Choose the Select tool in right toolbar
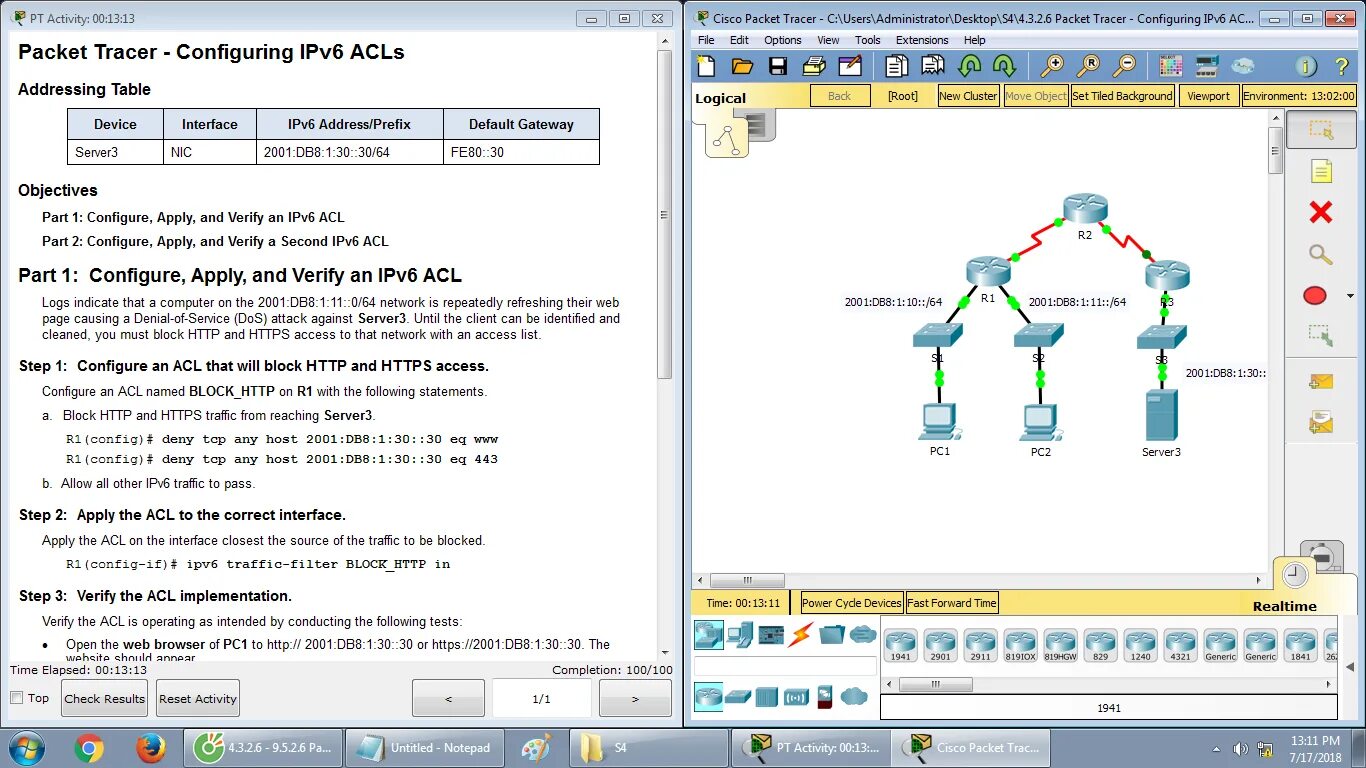This screenshot has width=1366, height=768. coord(1321,130)
